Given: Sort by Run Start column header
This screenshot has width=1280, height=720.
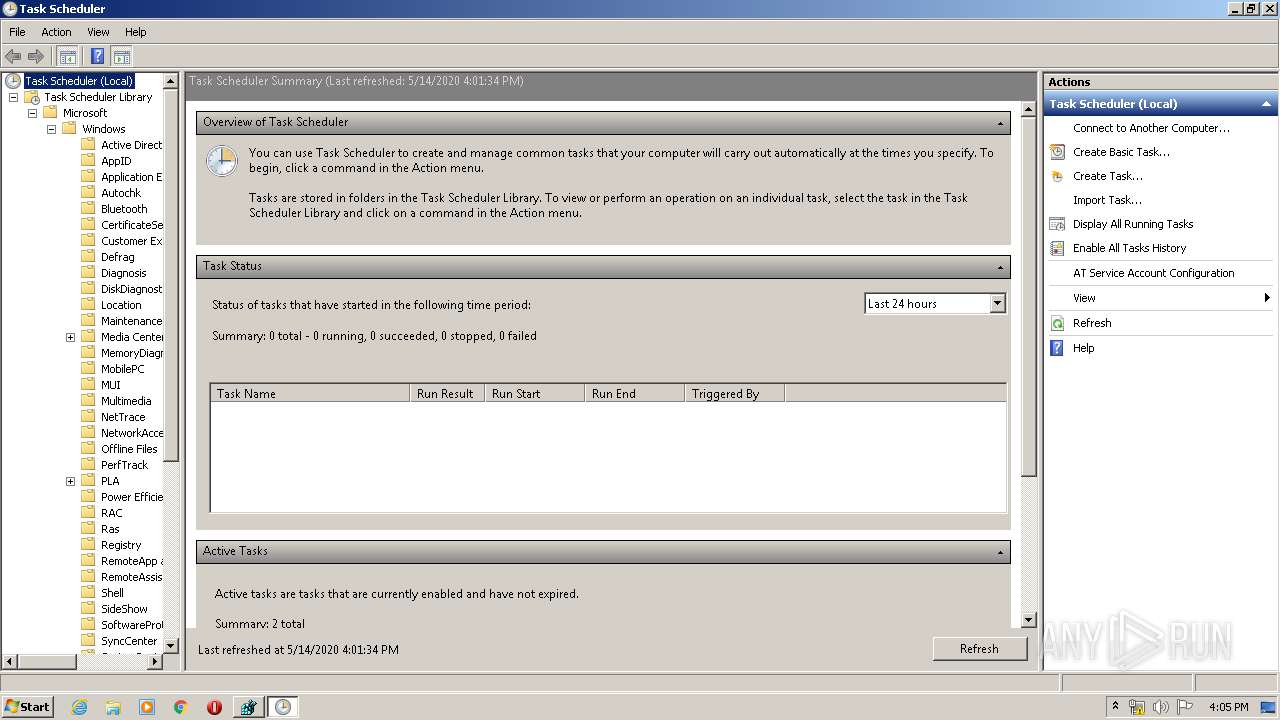Looking at the screenshot, I should point(535,394).
